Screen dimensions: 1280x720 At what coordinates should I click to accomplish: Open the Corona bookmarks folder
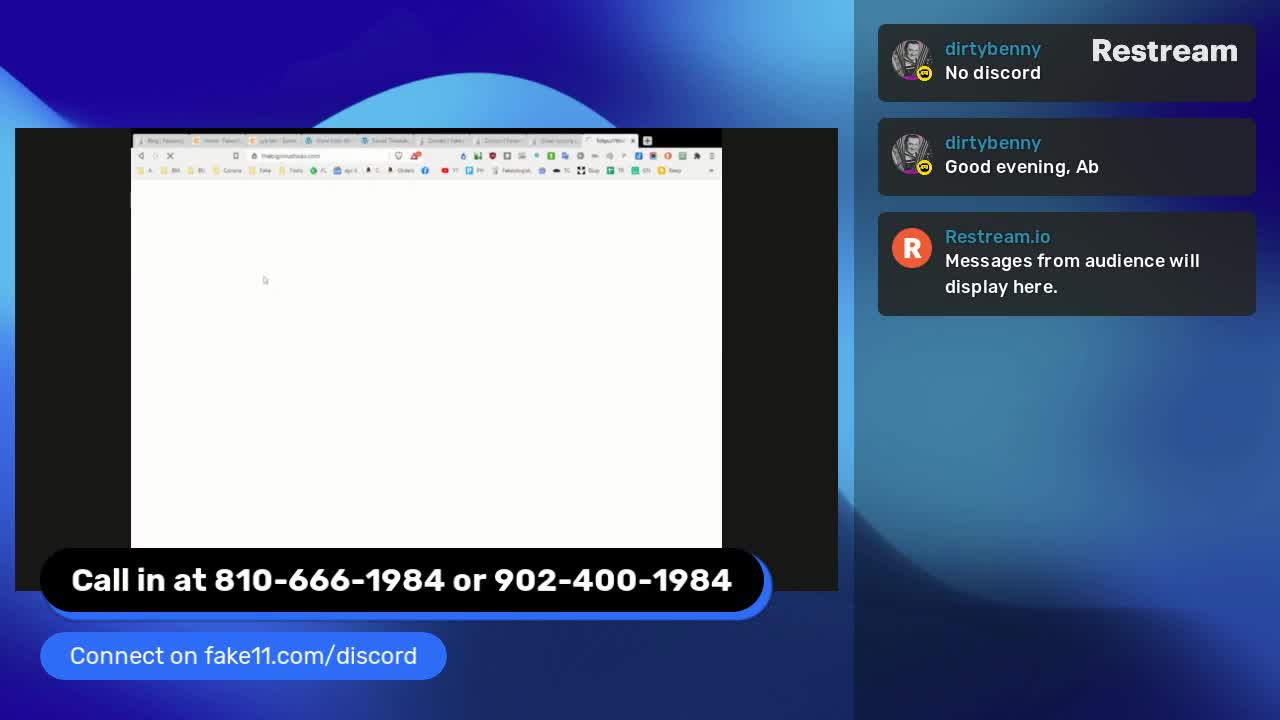pos(227,171)
